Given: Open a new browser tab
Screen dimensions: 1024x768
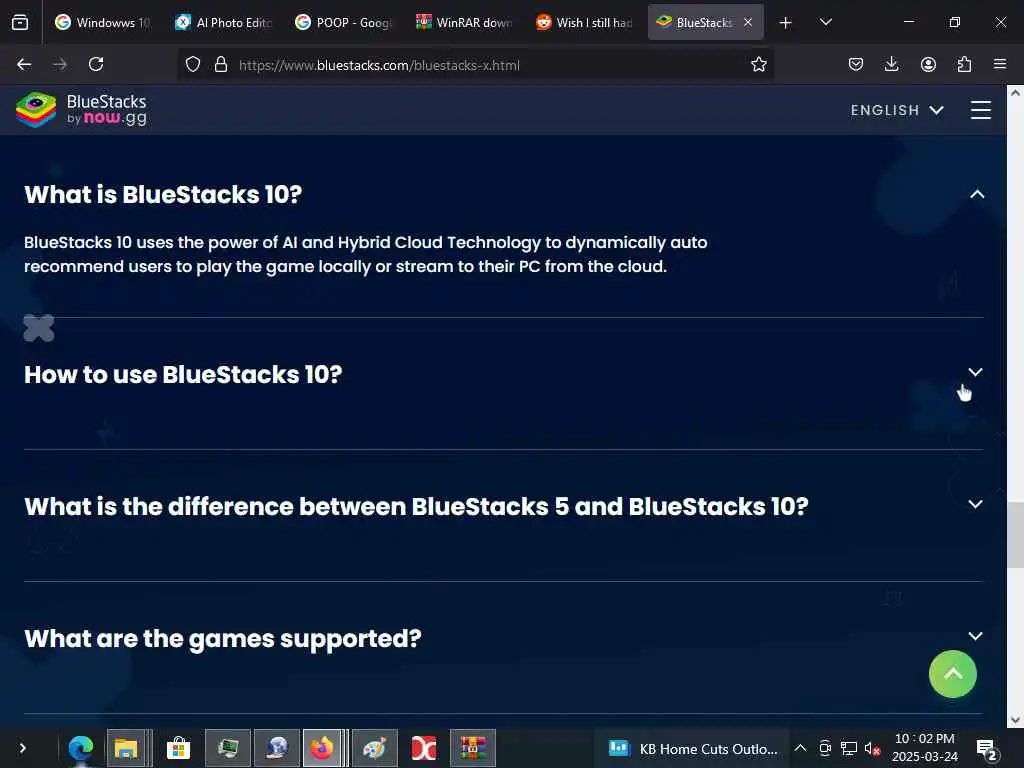Looking at the screenshot, I should tap(786, 23).
